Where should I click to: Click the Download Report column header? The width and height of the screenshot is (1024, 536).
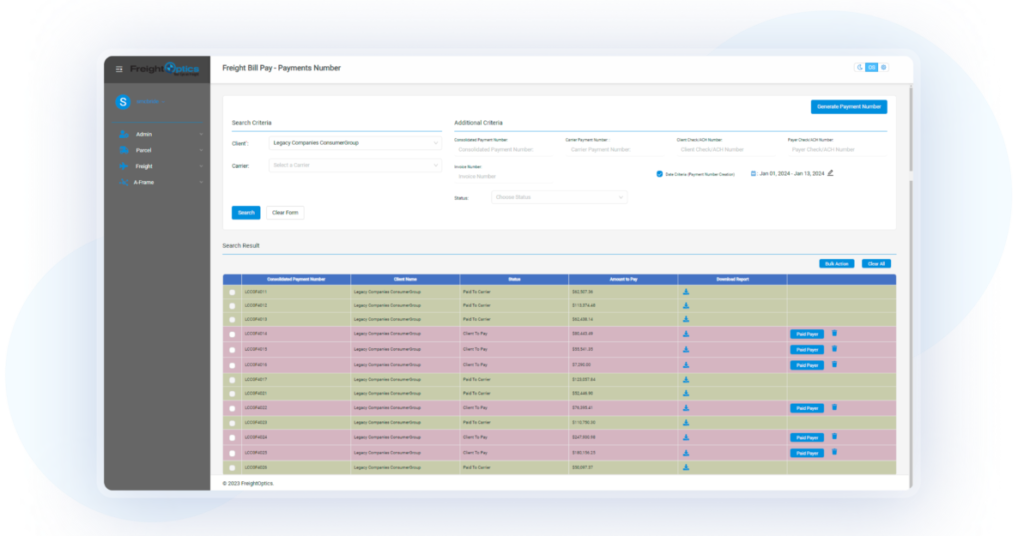732,279
